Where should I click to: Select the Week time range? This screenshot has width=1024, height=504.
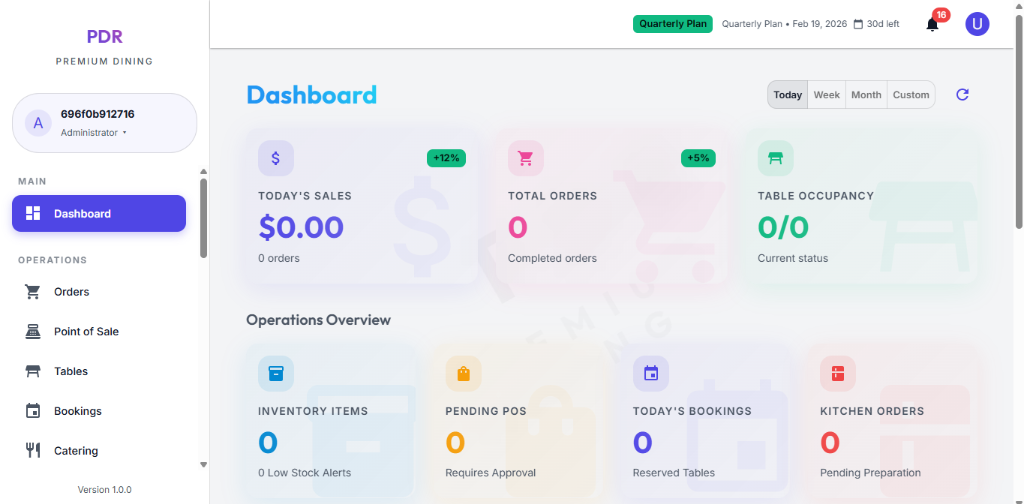pos(826,95)
